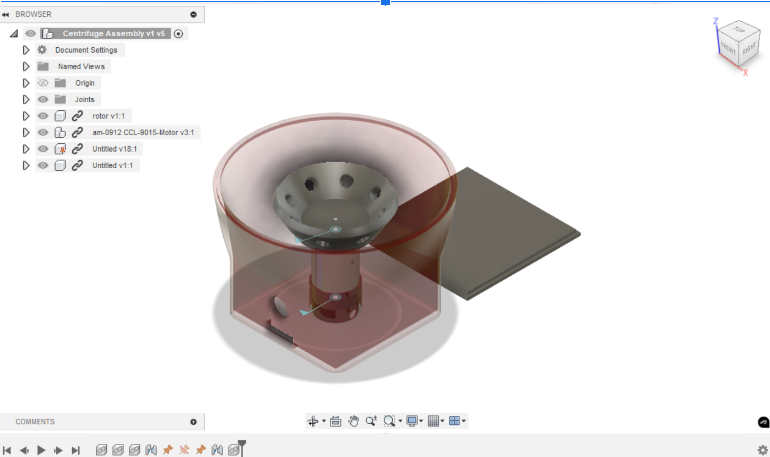
Task: Select the Untitled v18:1 component
Action: pos(116,149)
